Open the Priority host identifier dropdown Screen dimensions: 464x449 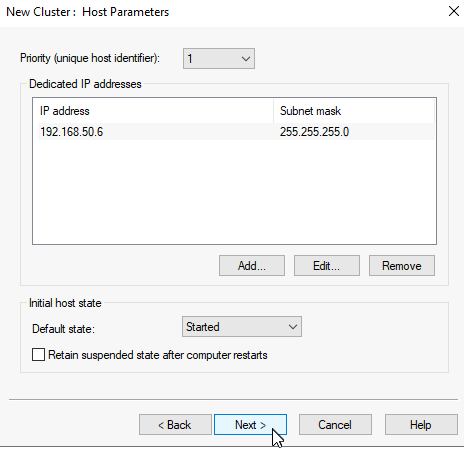(219, 59)
